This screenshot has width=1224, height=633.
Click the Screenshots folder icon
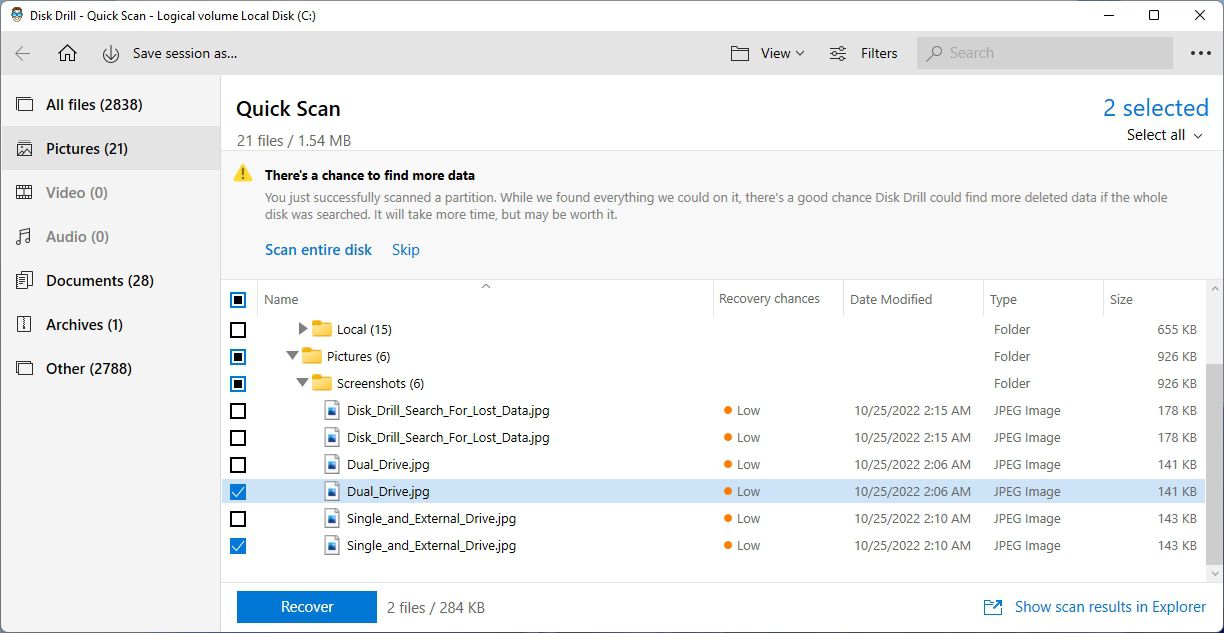(x=321, y=383)
